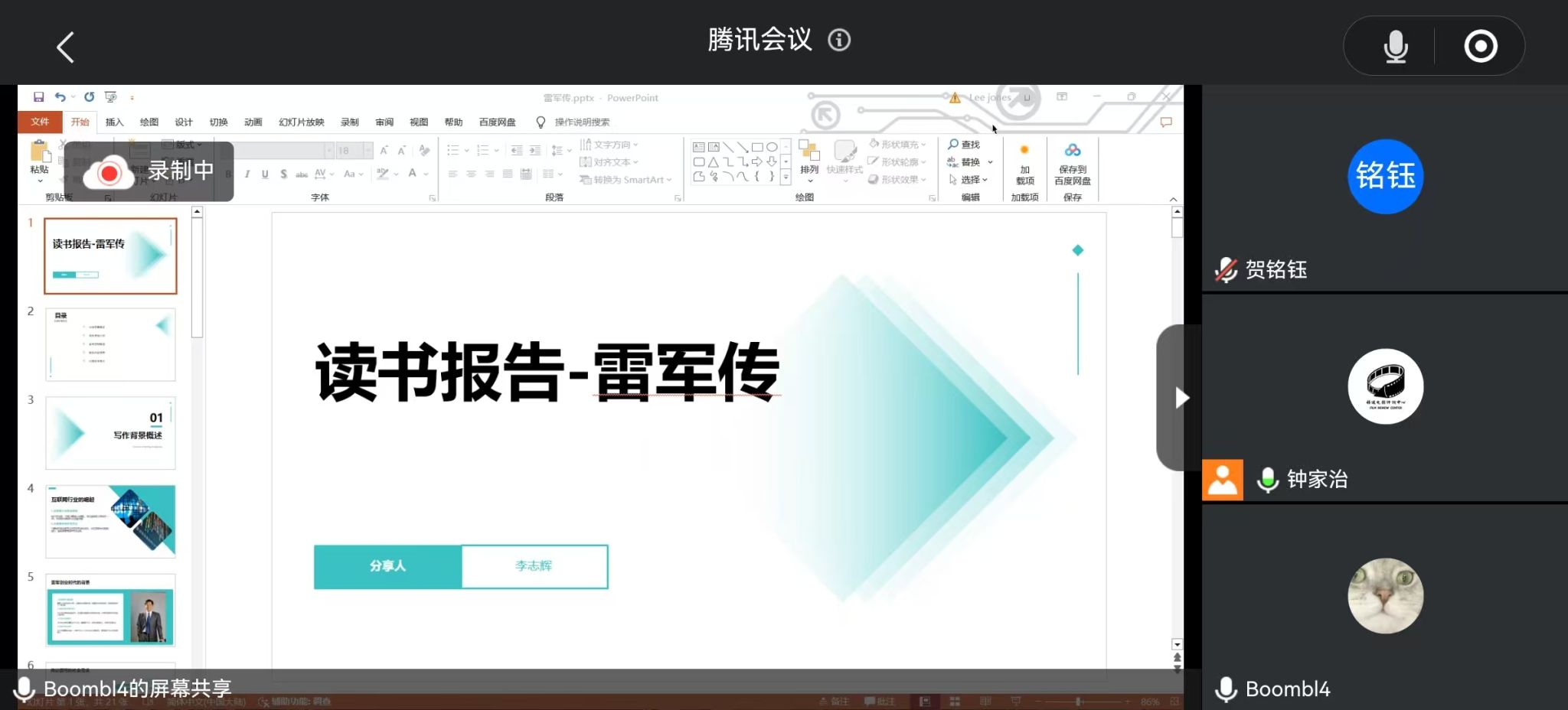Click the Arrange (排列) icon
The width and height of the screenshot is (1568, 710).
809,157
